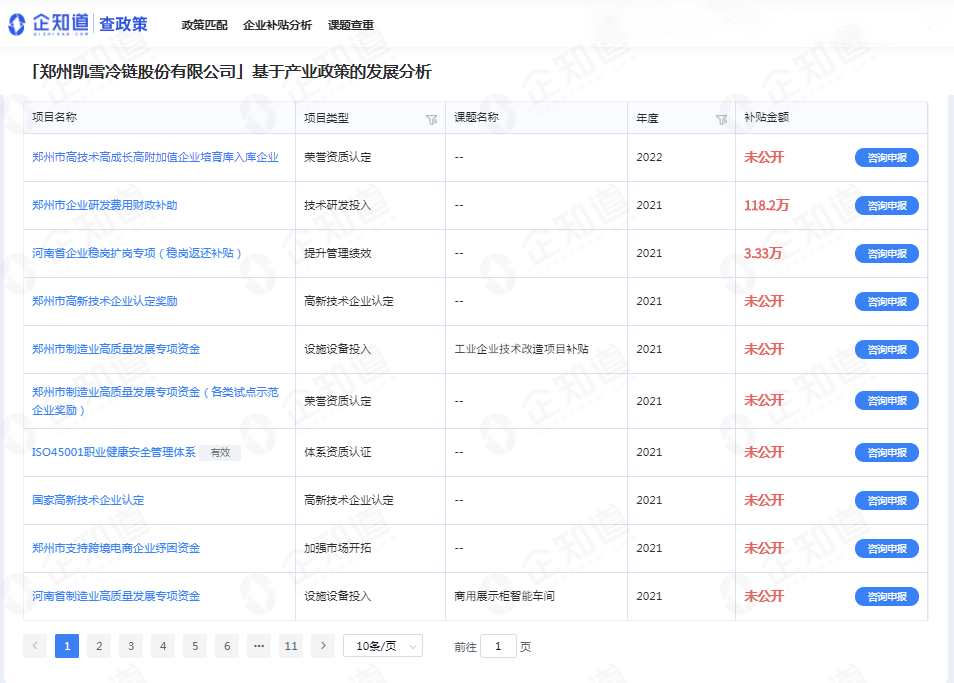
Task: Open 国家高新技术企业认定 project link
Action: [x=88, y=500]
